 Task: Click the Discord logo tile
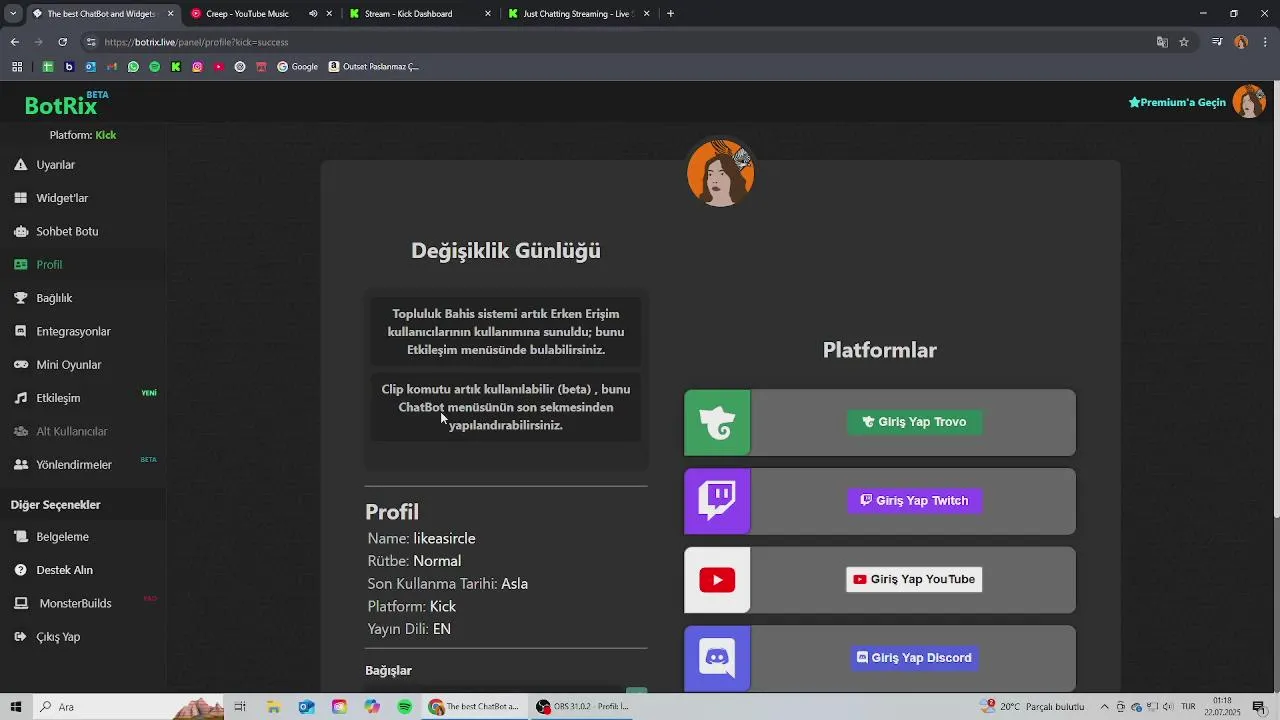(717, 658)
